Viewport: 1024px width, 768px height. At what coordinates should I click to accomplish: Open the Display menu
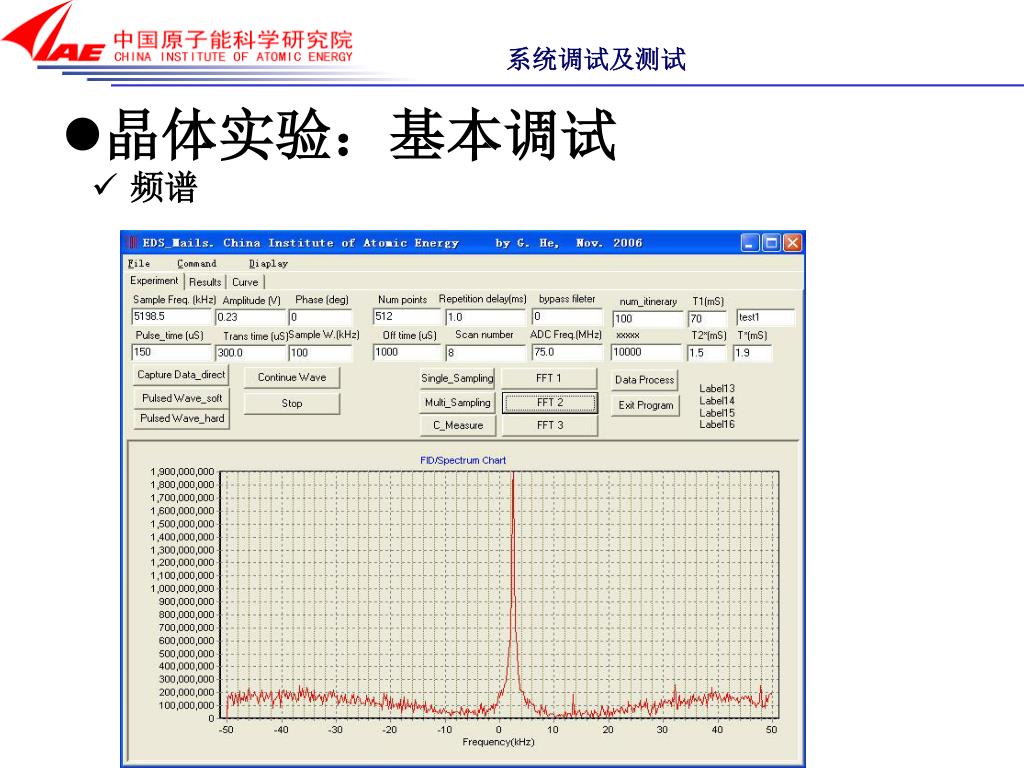pyautogui.click(x=268, y=264)
